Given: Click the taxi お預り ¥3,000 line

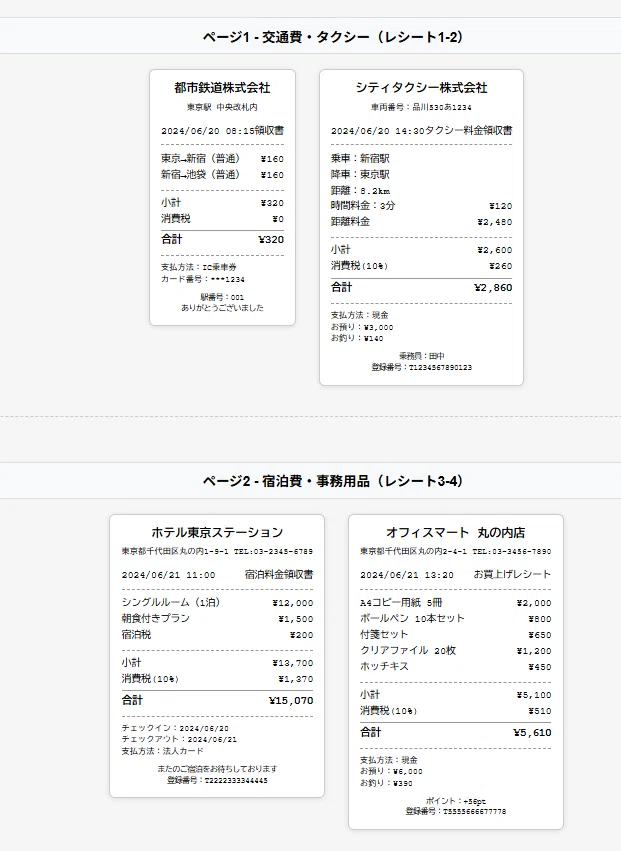Looking at the screenshot, I should pos(362,327).
